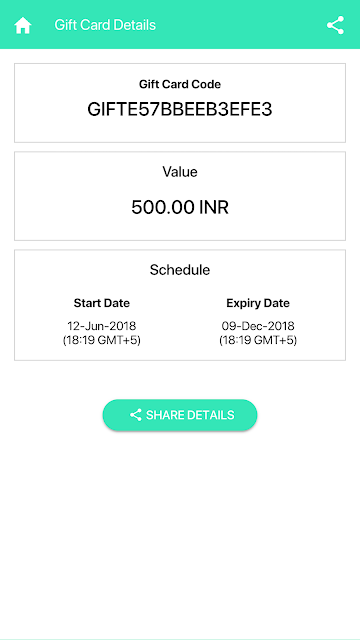Tap the home icon in header
This screenshot has height=640, width=360.
(23, 25)
